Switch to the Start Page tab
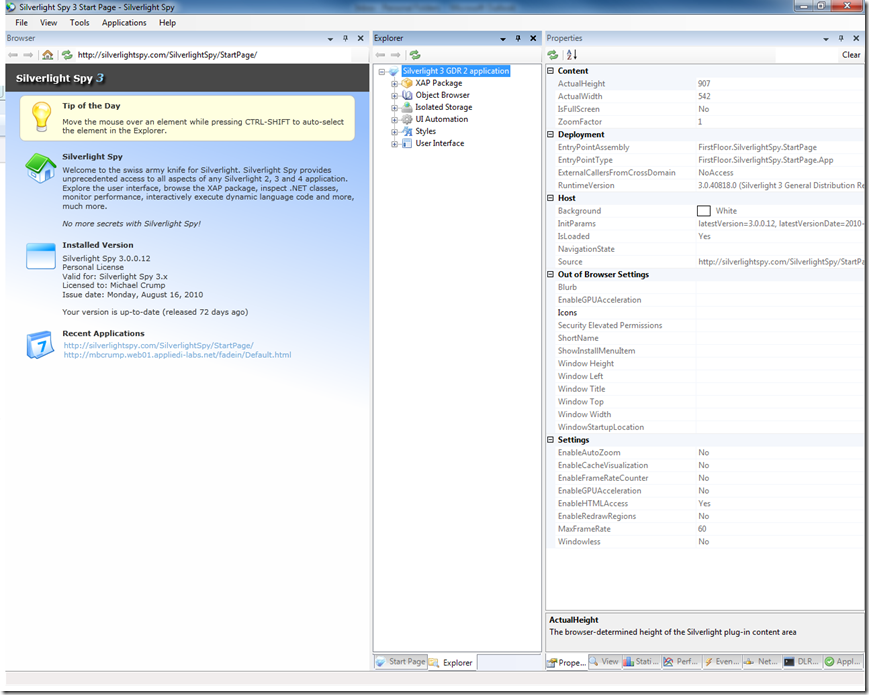The height and width of the screenshot is (695, 869). (x=401, y=662)
